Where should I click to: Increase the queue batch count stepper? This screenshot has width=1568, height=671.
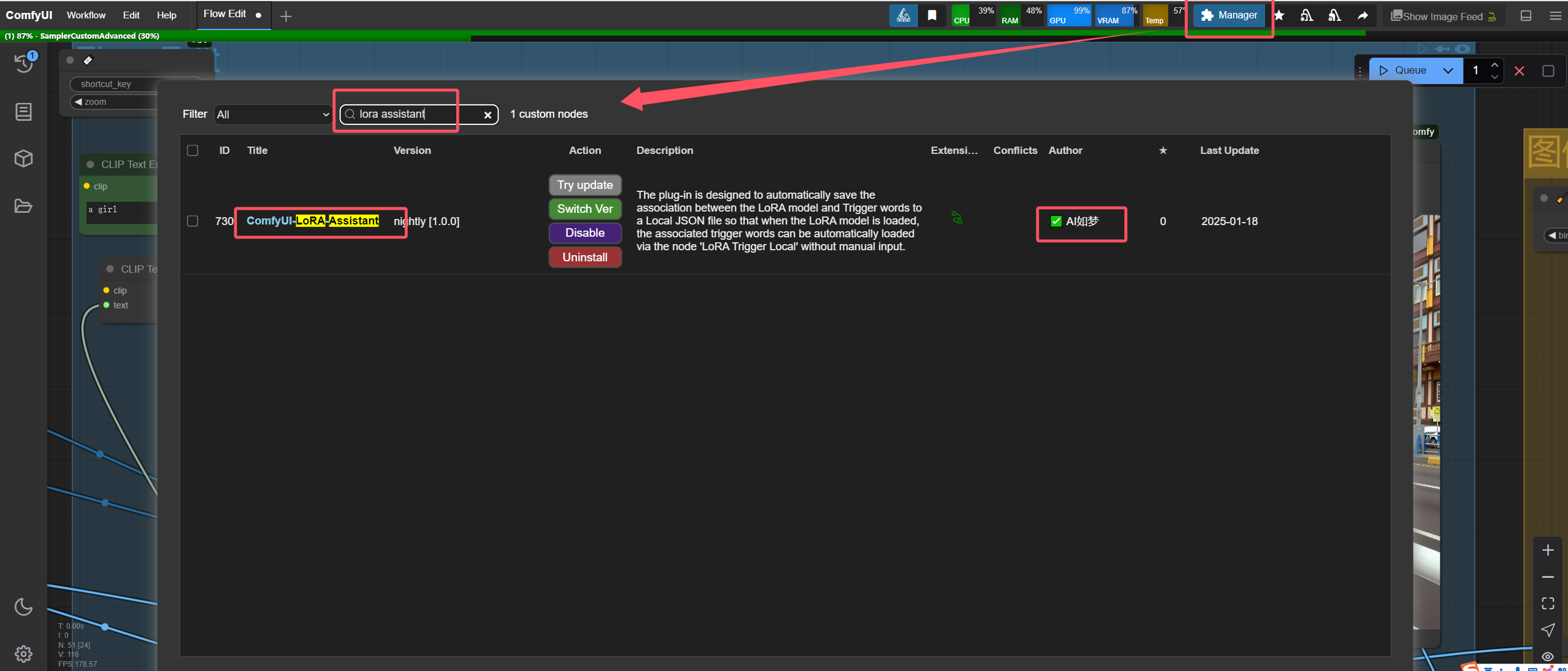click(1495, 65)
